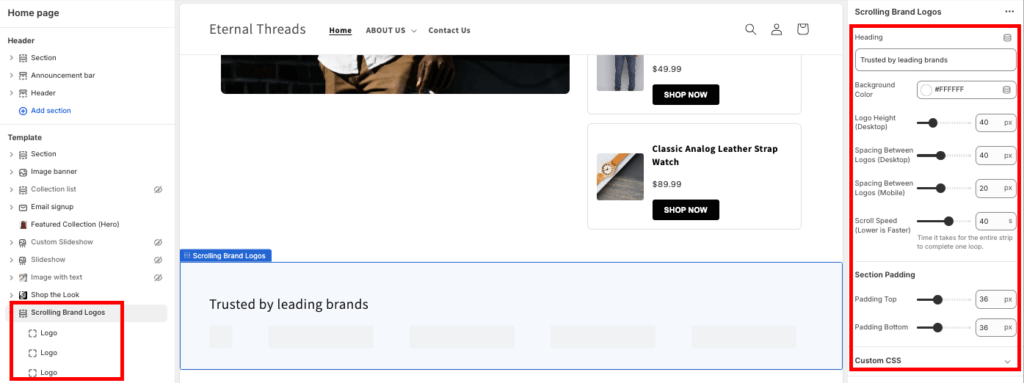Click the Eternal Threads store name

257,29
